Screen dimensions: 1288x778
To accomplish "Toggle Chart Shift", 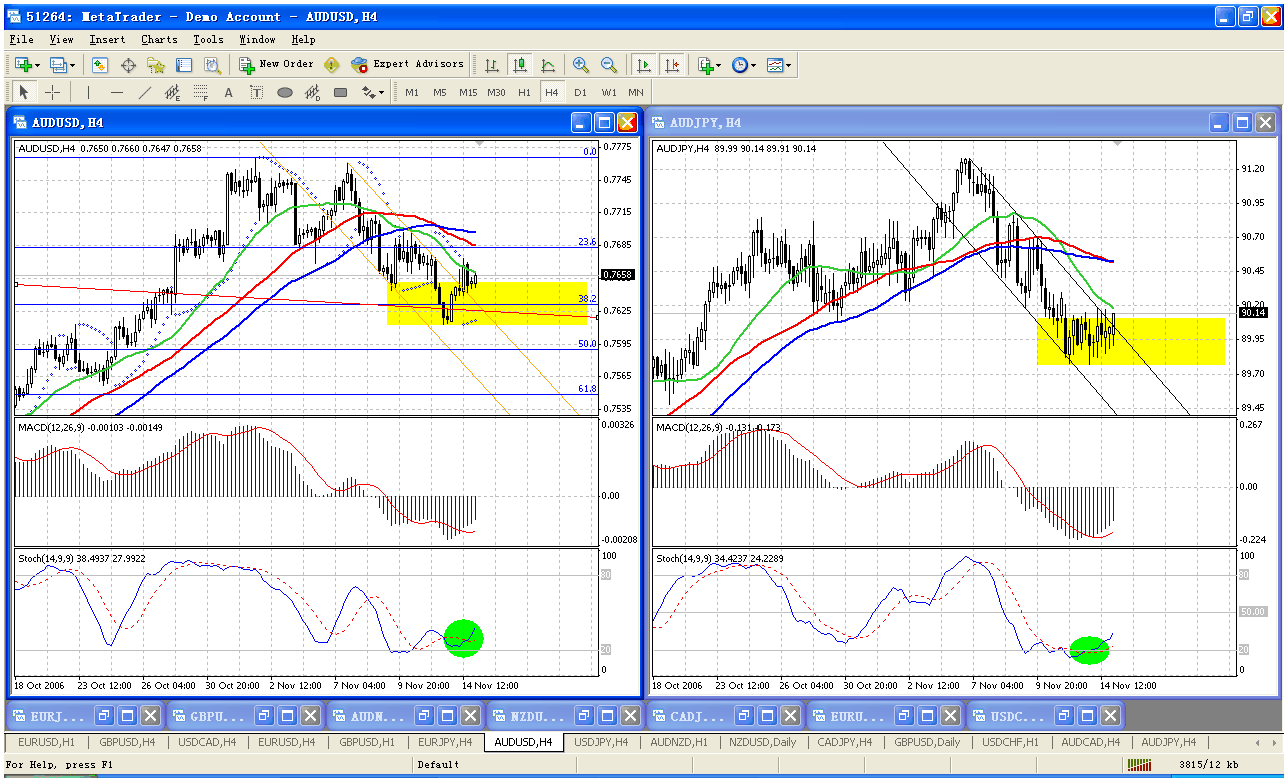I will pyautogui.click(x=672, y=65).
